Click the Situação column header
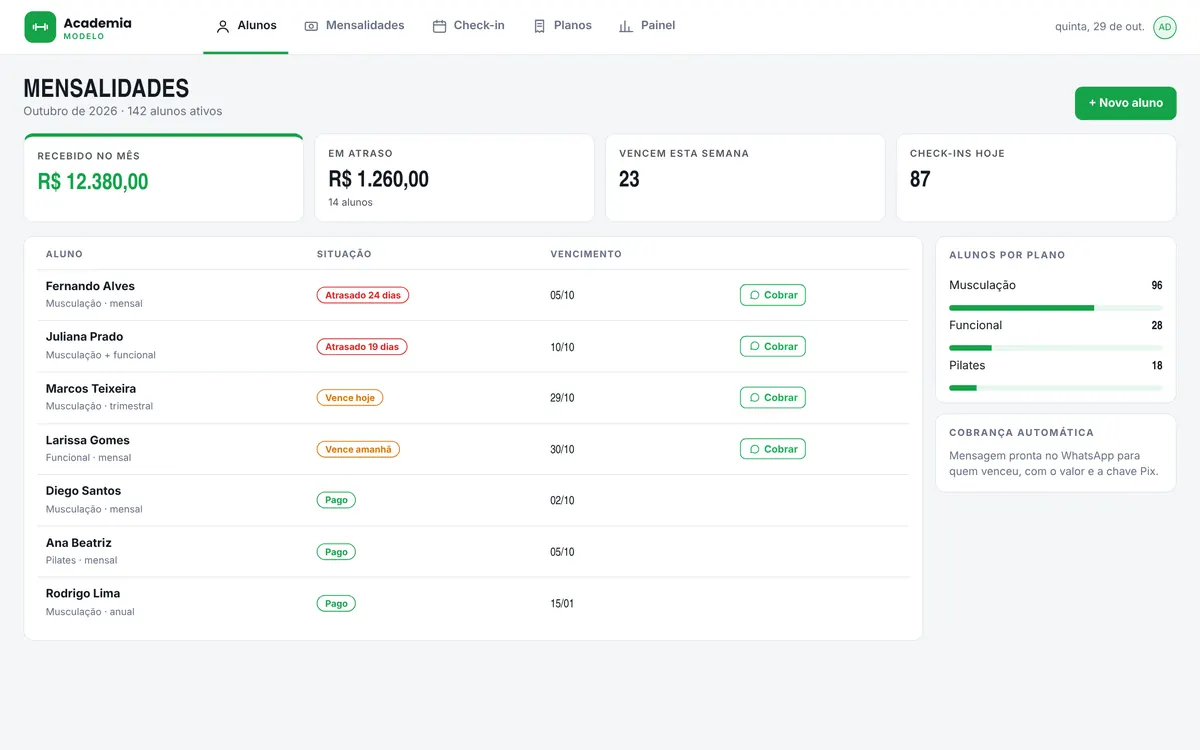This screenshot has height=750, width=1200. [344, 254]
